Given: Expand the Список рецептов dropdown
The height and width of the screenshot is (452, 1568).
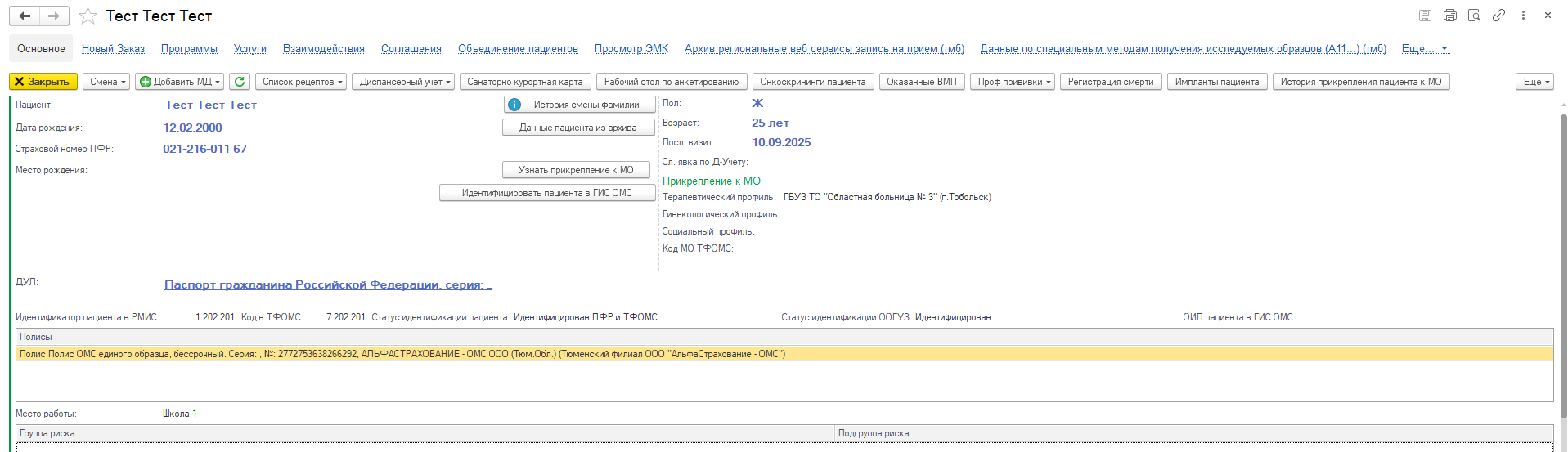Looking at the screenshot, I should [301, 82].
